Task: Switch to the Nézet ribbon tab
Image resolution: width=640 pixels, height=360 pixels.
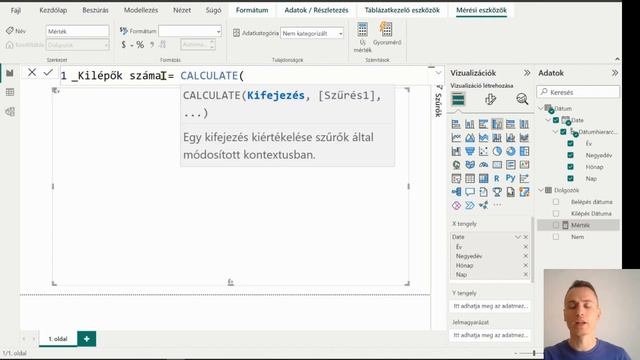Action: (182, 10)
